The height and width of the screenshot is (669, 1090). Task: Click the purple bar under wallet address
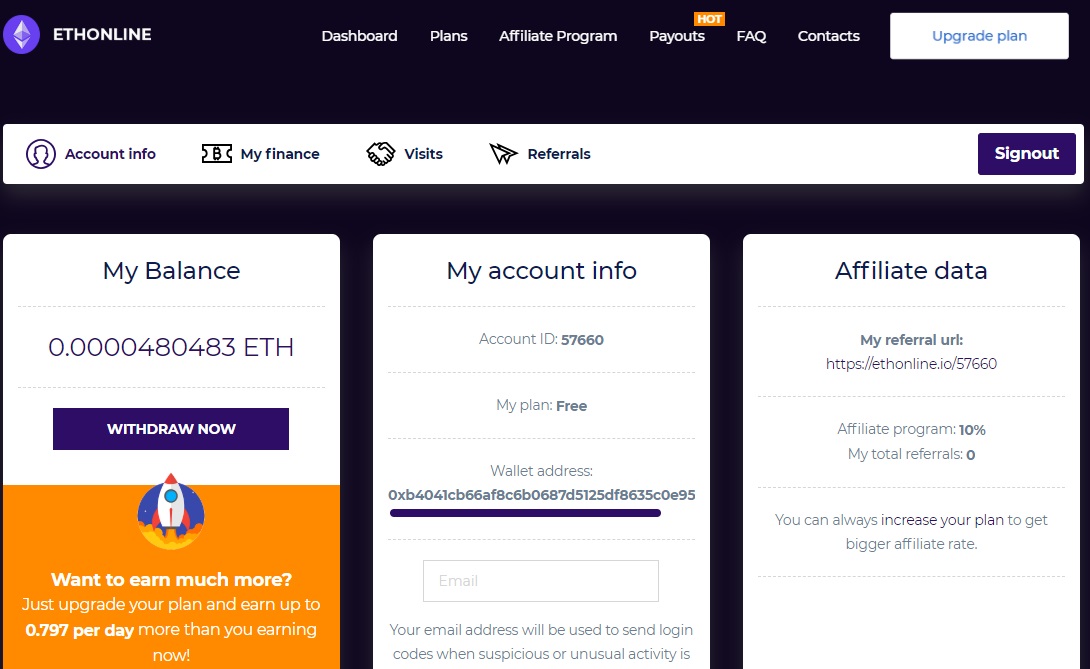pos(525,513)
